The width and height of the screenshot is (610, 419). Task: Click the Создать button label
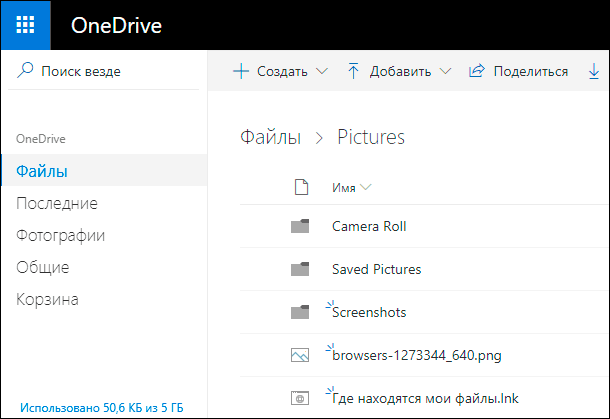pos(282,72)
